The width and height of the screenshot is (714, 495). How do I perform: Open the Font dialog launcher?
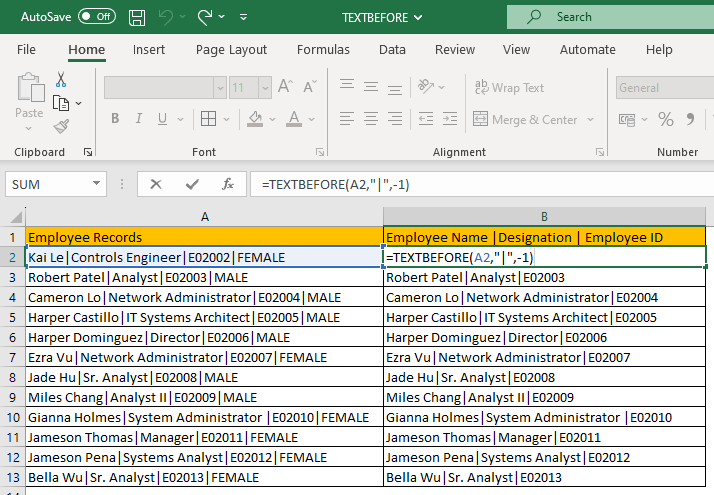click(320, 152)
